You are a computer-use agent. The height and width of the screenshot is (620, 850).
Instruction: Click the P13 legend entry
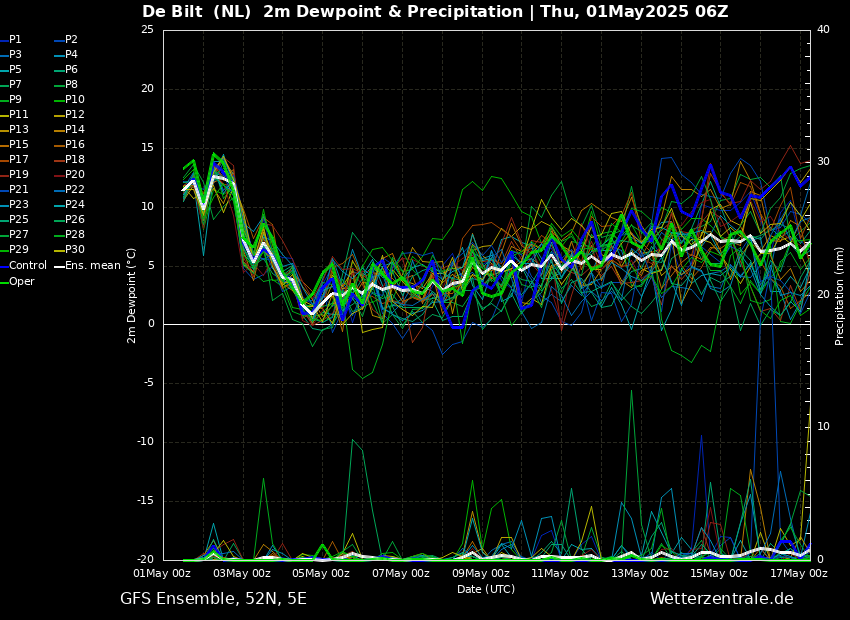pos(14,130)
